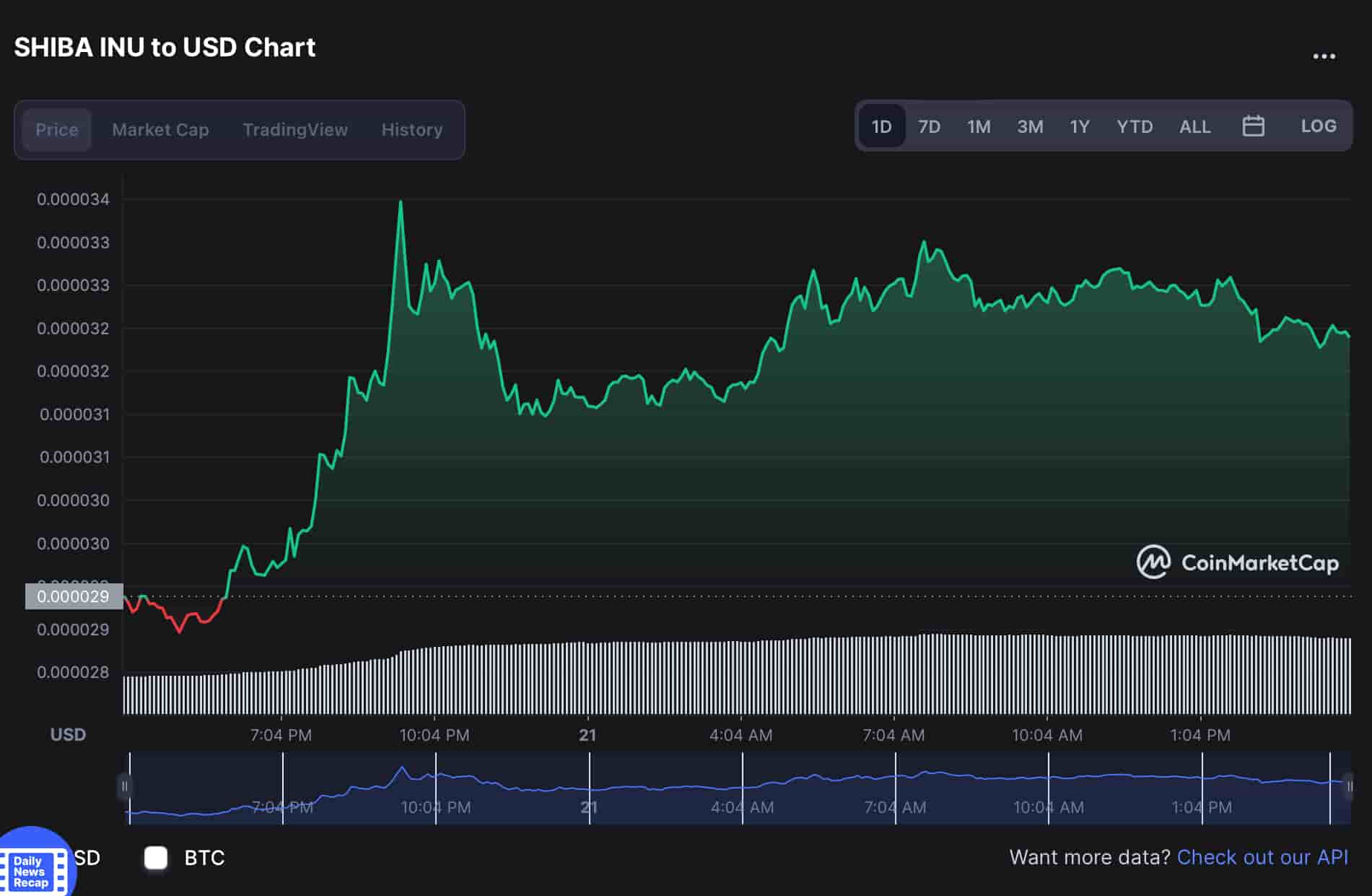Switch chart to 1M range
Image resolution: width=1372 pixels, height=896 pixels.
tap(979, 127)
